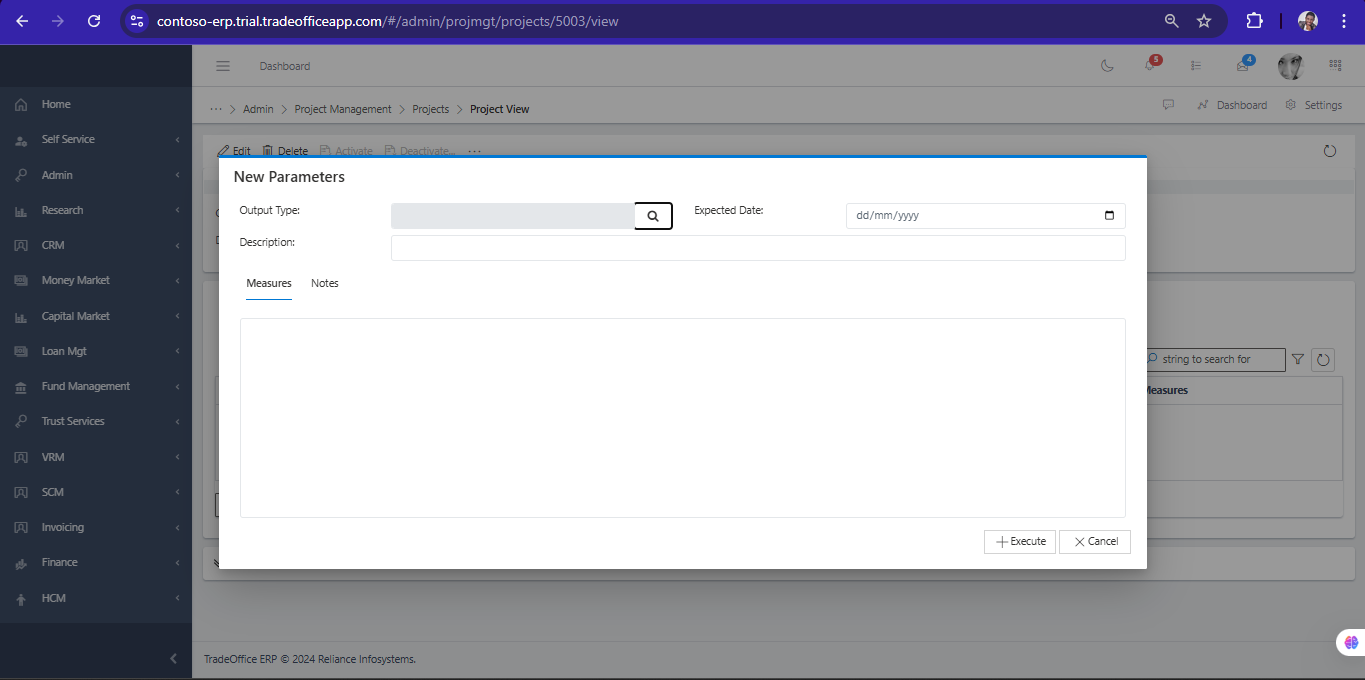The height and width of the screenshot is (680, 1365).
Task: Open notifications bell in top bar
Action: 1150,66
